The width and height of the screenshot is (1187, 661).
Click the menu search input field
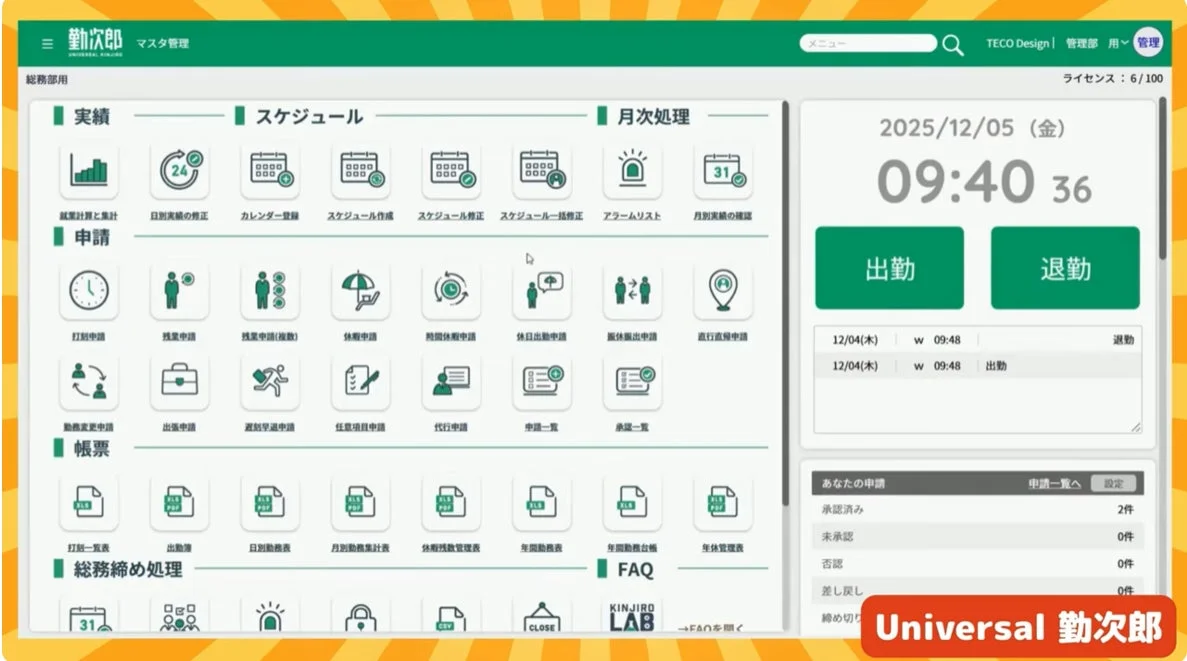866,42
